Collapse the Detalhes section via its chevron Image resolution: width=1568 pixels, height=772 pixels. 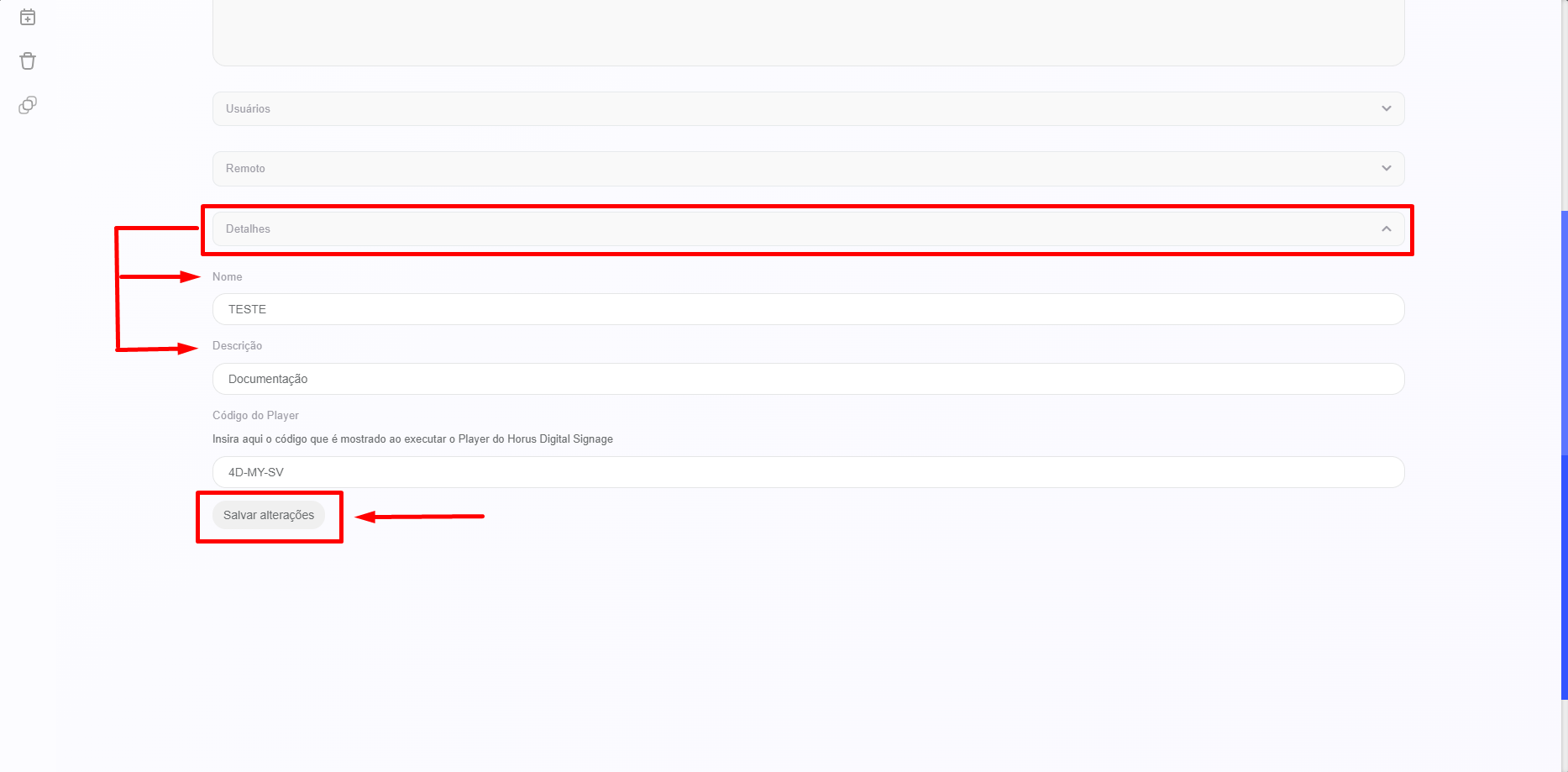[x=1386, y=228]
